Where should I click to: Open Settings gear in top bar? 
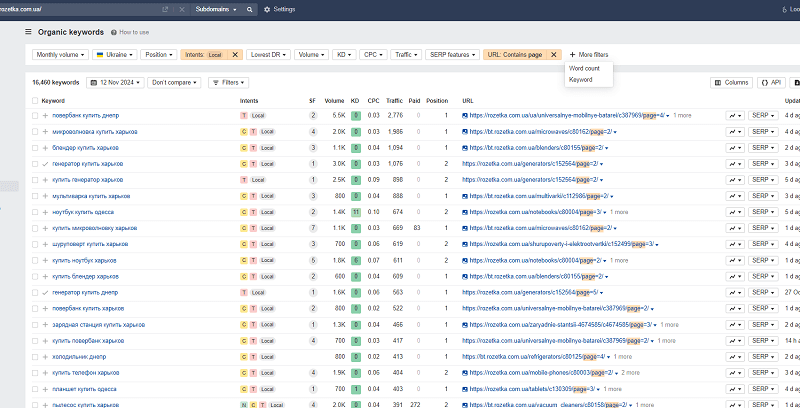279,10
